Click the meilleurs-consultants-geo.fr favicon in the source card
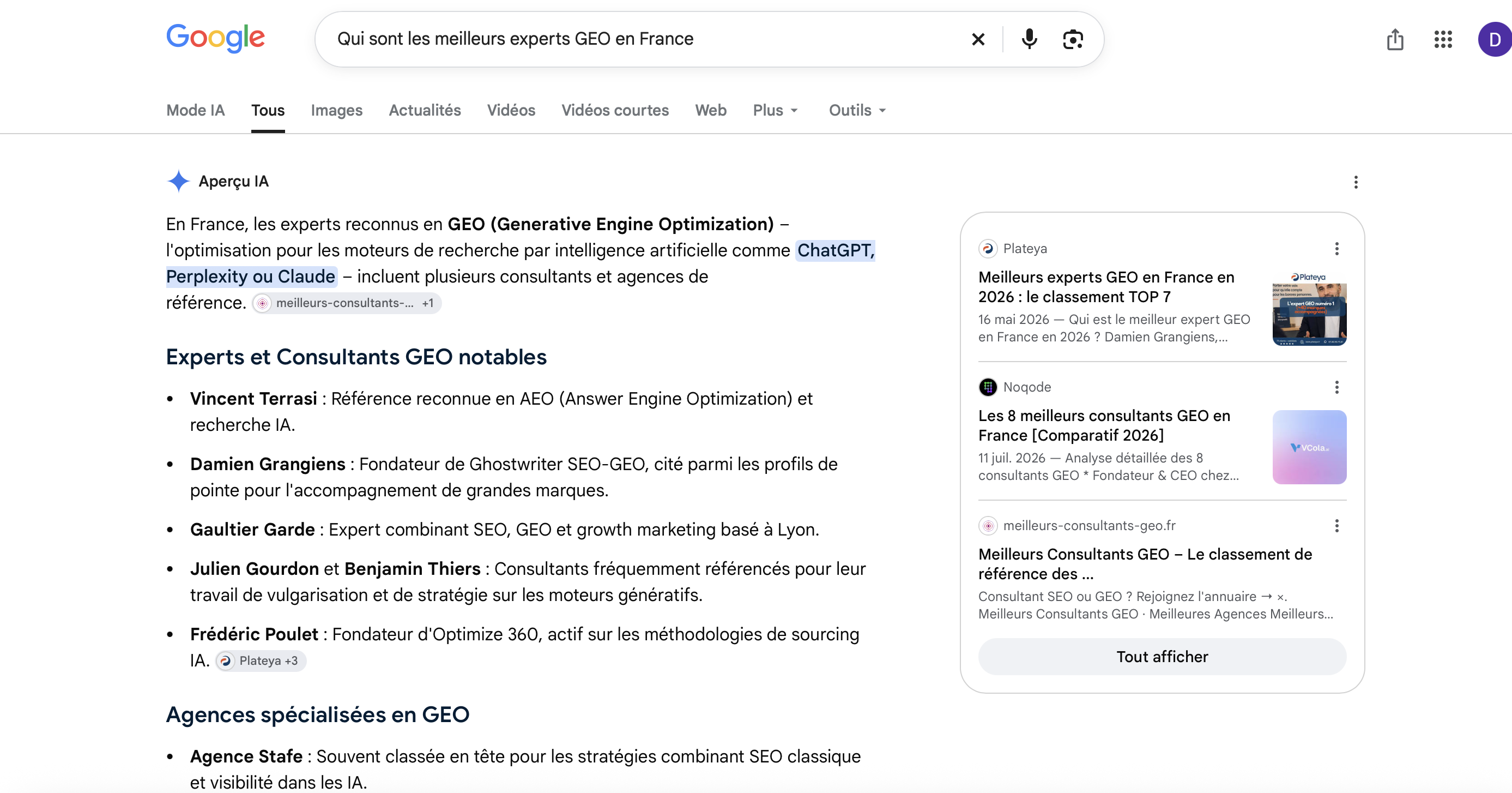This screenshot has width=1512, height=793. point(988,526)
